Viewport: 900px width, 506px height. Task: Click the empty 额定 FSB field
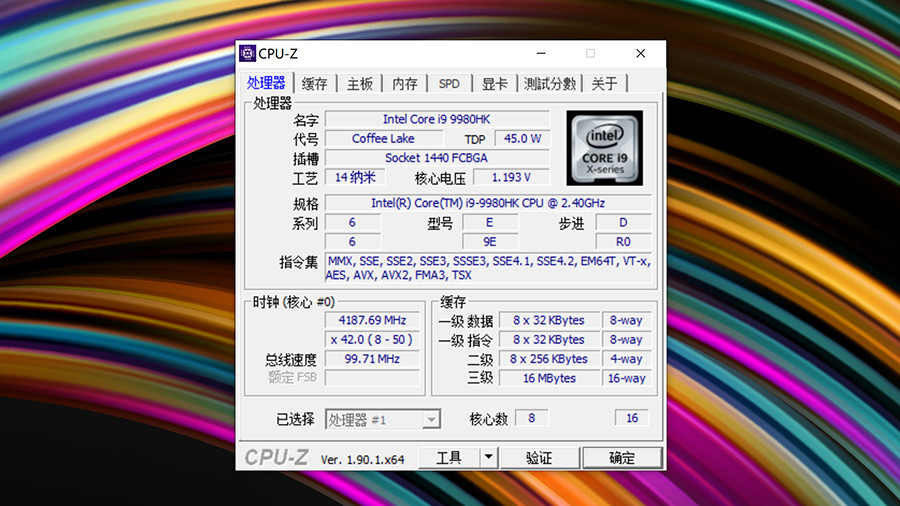pyautogui.click(x=372, y=377)
